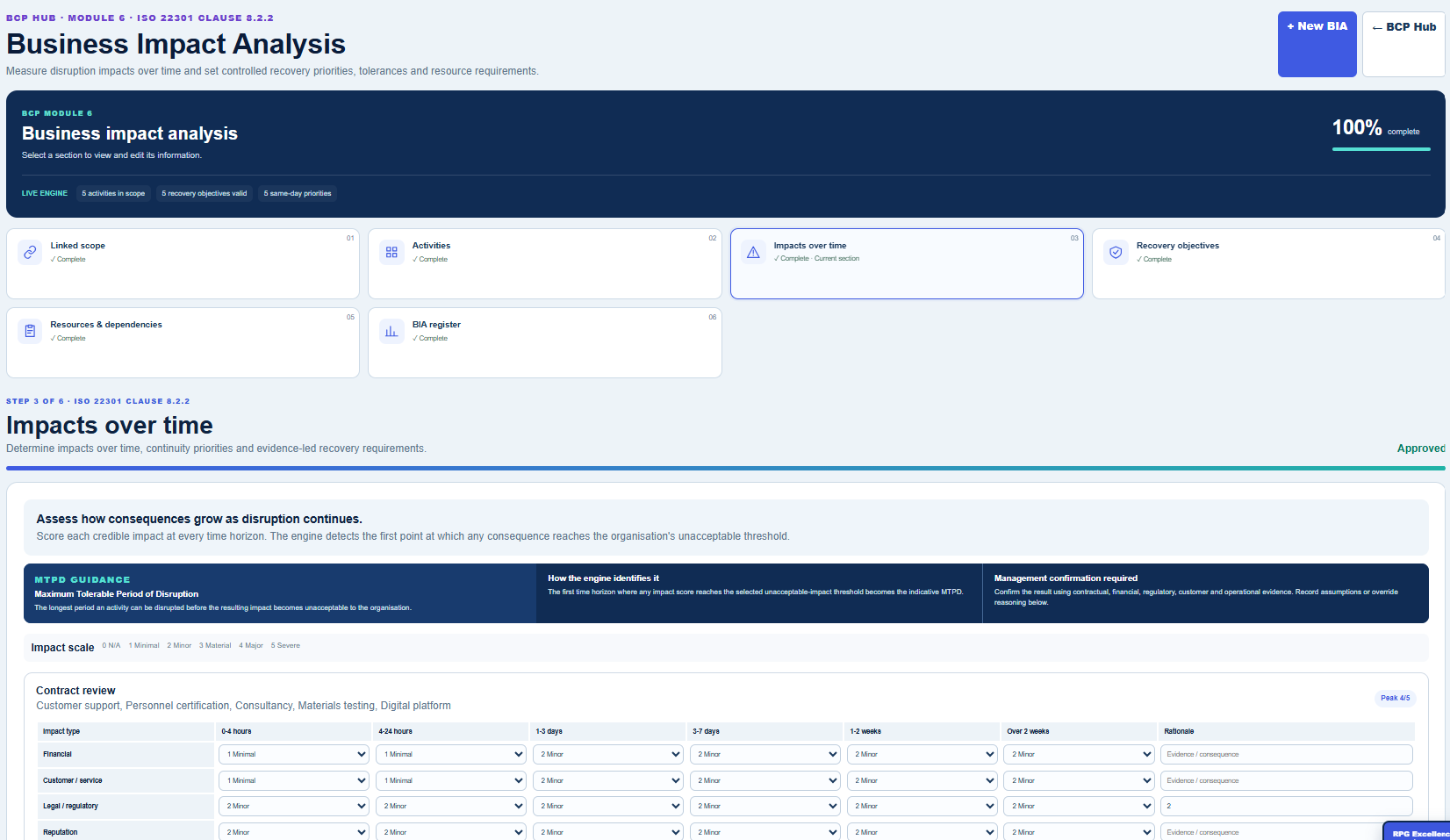
Task: Click the Financial rationale input field
Action: (x=1287, y=754)
